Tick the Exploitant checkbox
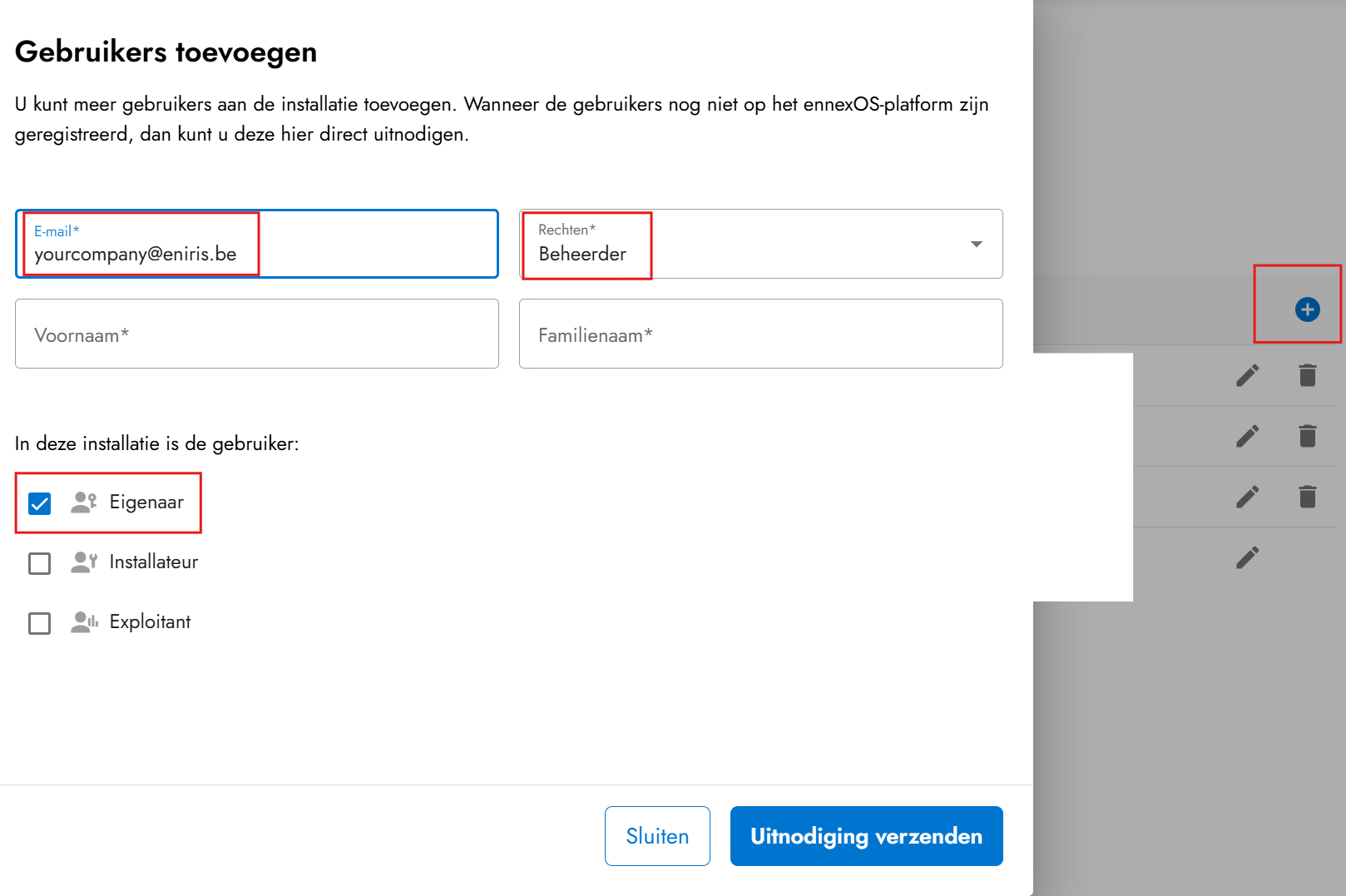The image size is (1346, 896). [39, 623]
